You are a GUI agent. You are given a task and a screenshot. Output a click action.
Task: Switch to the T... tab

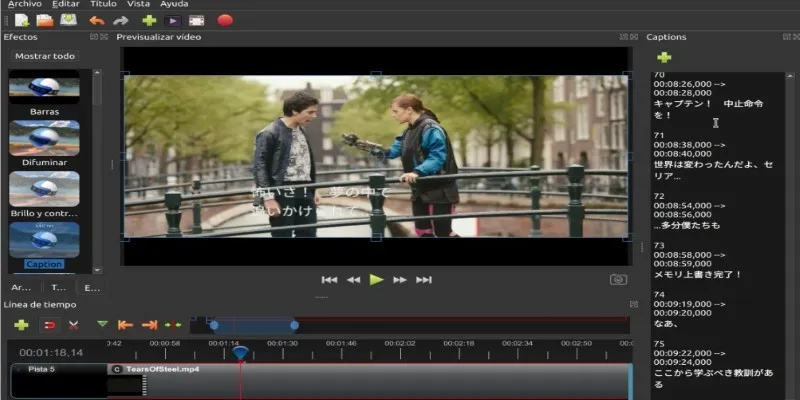click(59, 288)
